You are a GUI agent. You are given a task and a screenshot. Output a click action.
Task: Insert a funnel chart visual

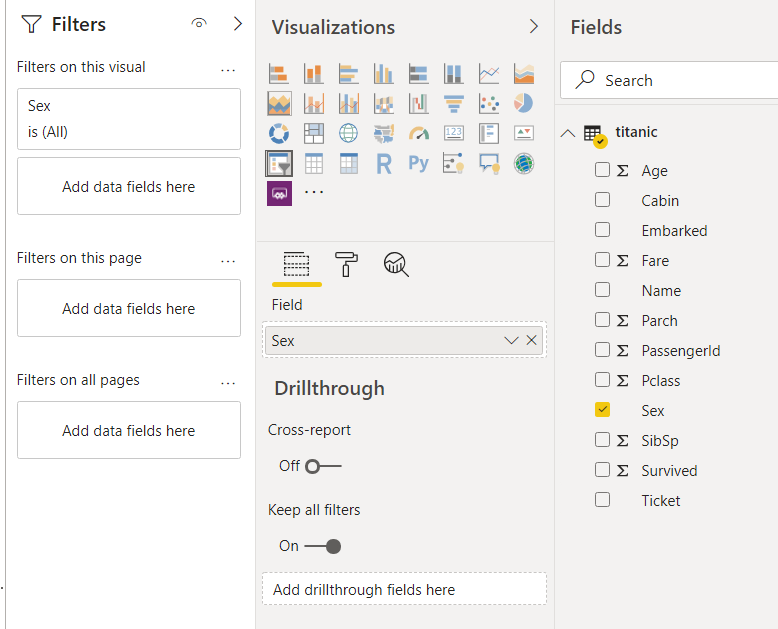pyautogui.click(x=454, y=103)
